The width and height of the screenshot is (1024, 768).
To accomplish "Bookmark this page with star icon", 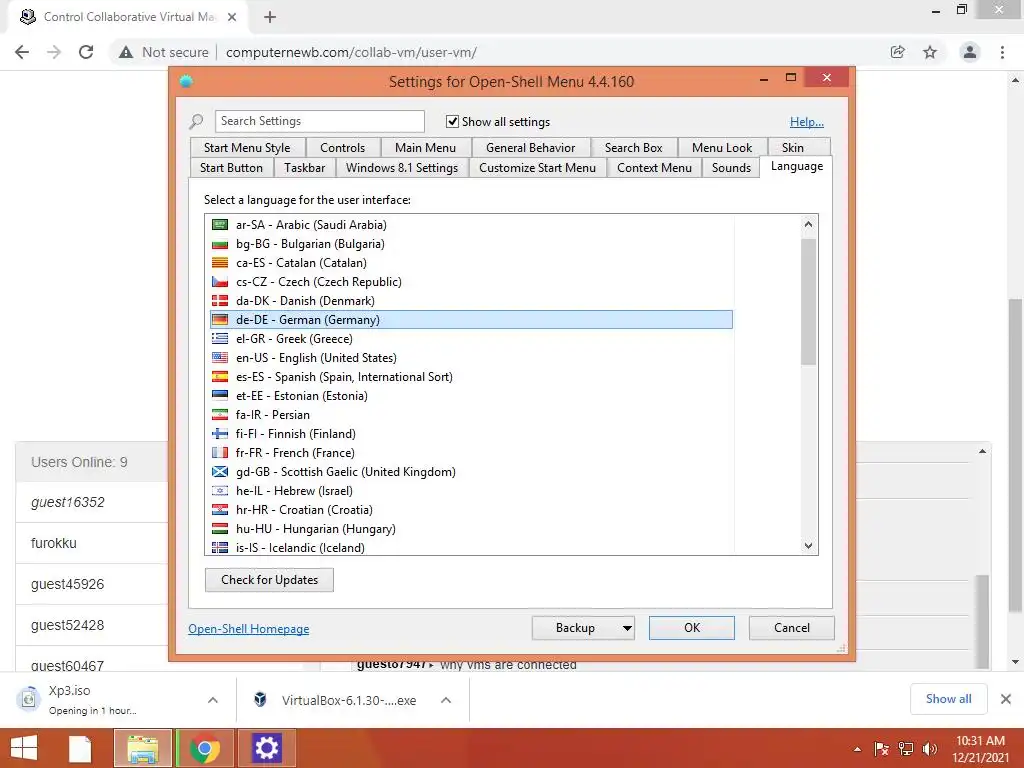I will pos(930,52).
